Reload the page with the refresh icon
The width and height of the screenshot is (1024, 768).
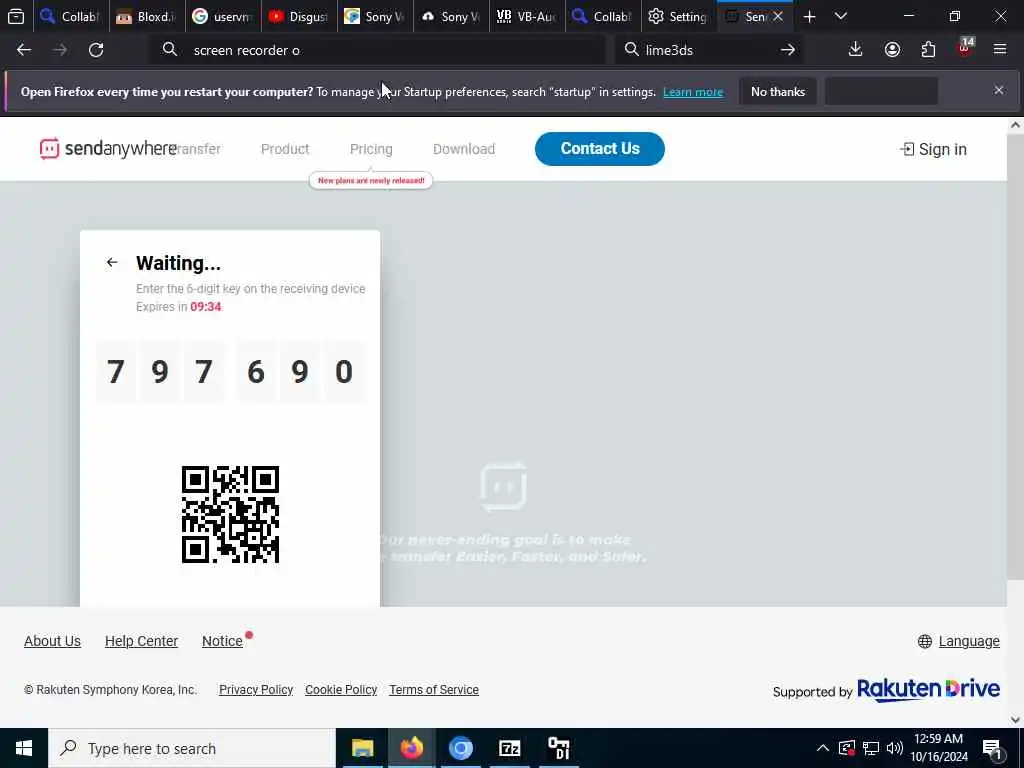tap(96, 50)
